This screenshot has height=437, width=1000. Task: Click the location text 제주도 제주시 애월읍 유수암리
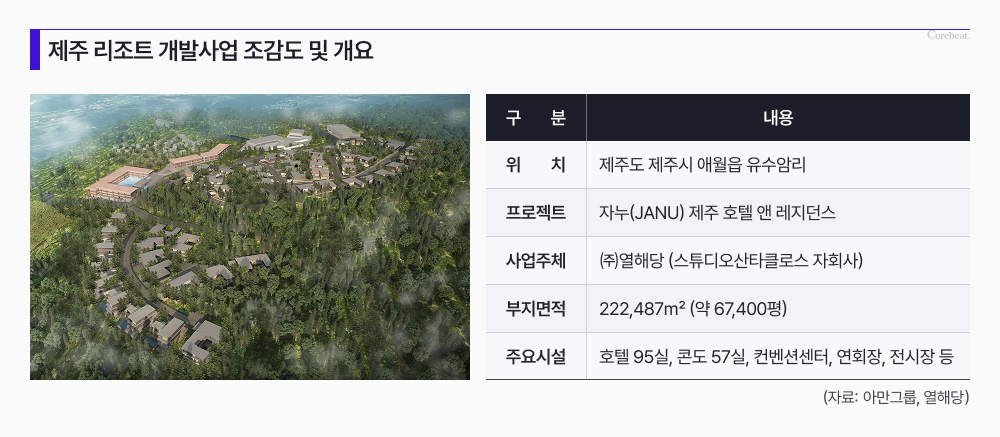pos(702,165)
